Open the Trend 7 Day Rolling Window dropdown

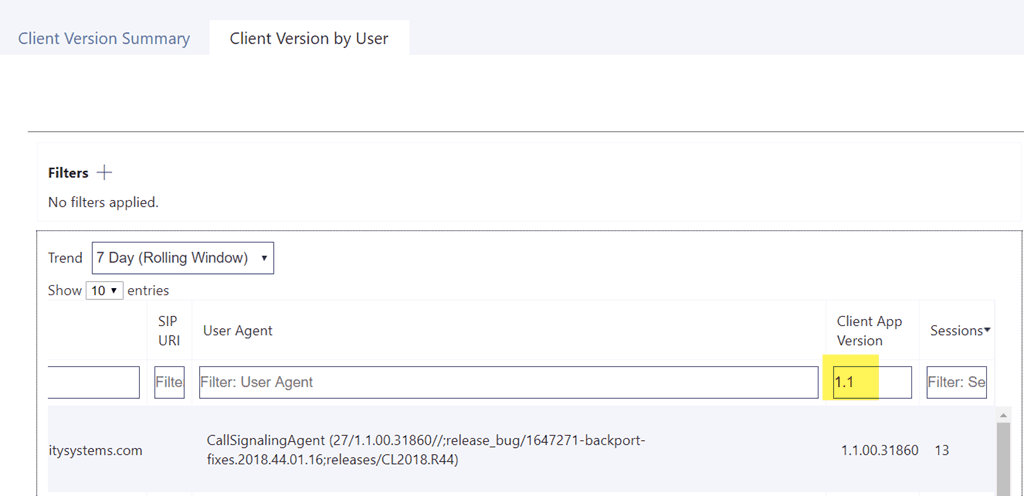tap(182, 258)
